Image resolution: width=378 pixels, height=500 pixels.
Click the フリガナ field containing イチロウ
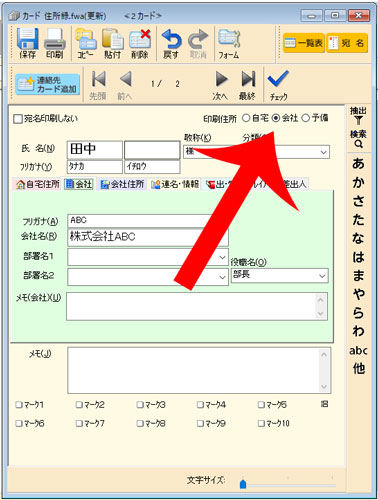click(x=152, y=166)
